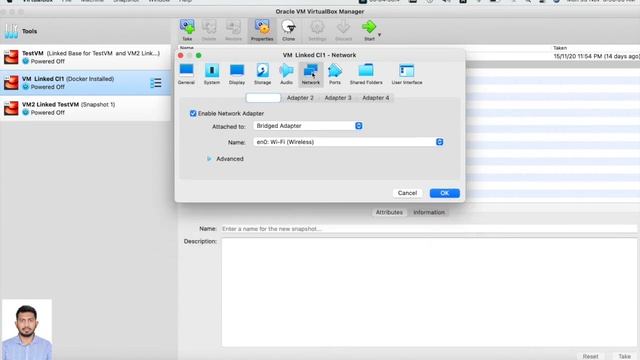Open the Shared Folders settings section
The height and width of the screenshot is (360, 640).
coord(366,74)
